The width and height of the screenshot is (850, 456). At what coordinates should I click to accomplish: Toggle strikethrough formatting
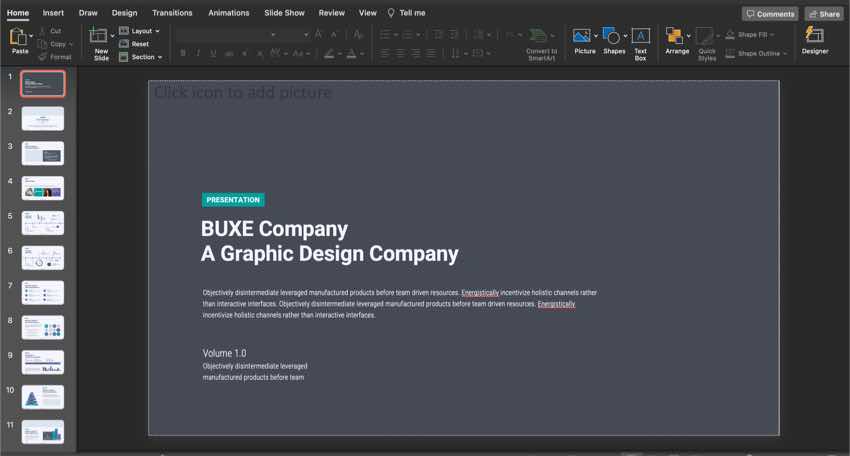[229, 53]
